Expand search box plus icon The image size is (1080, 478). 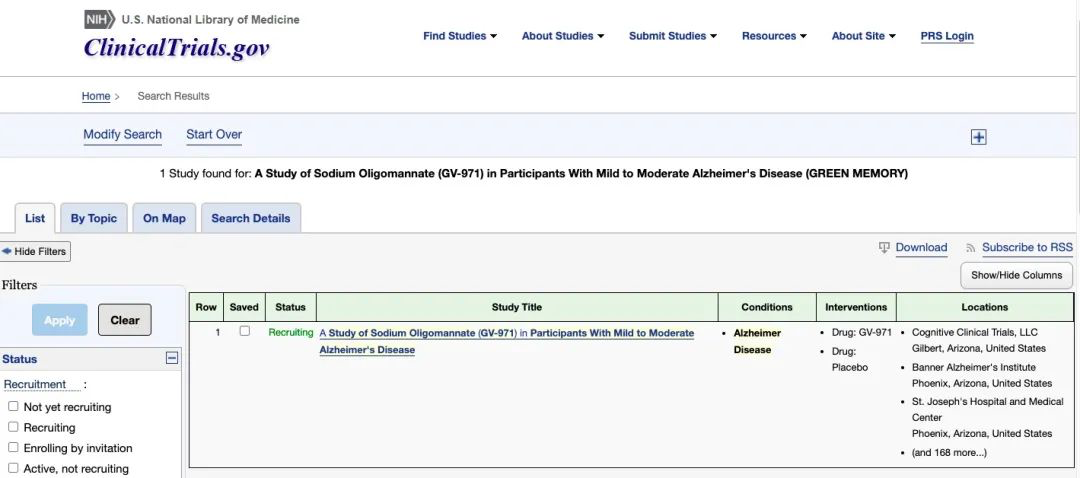tap(978, 137)
